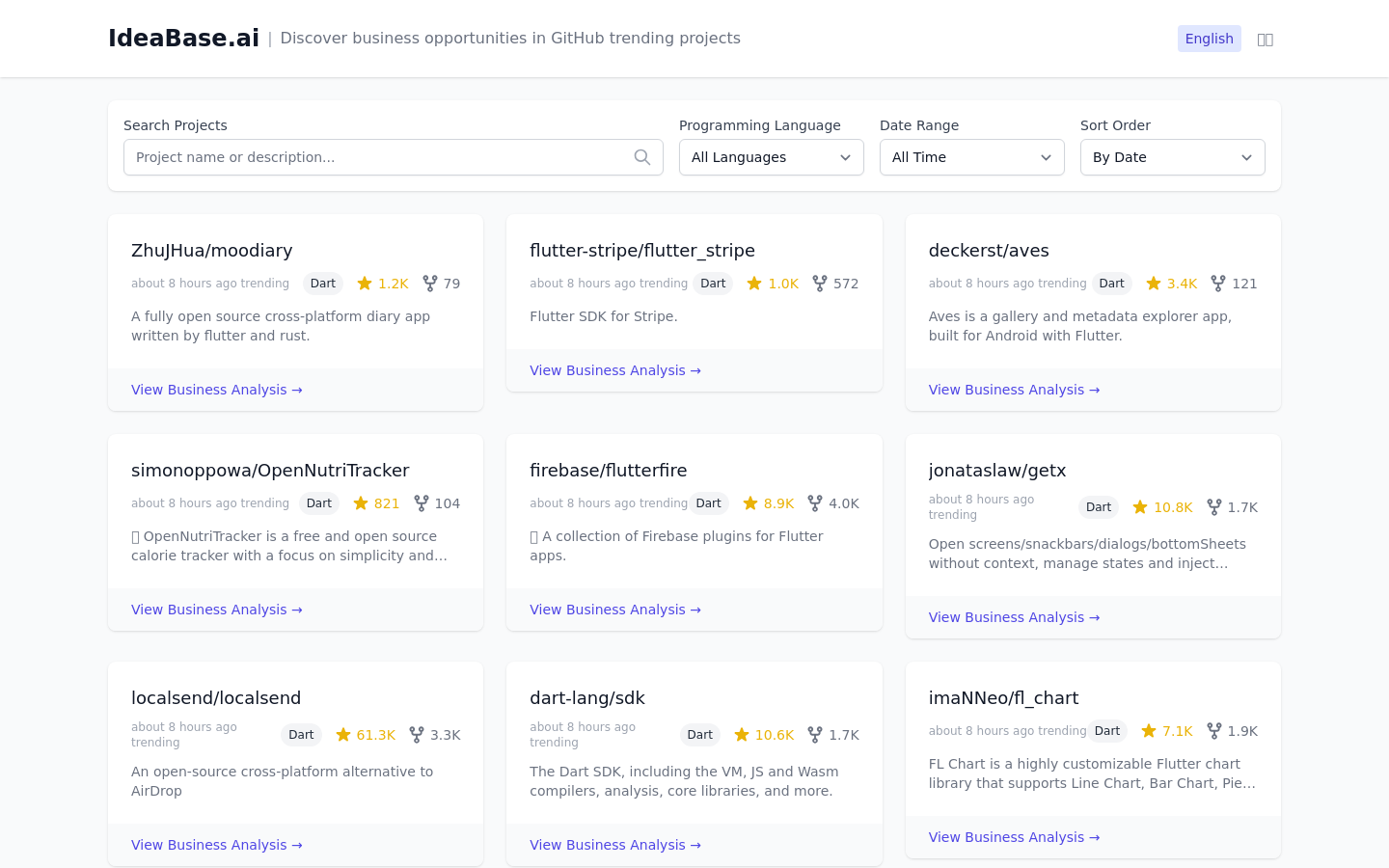Viewport: 1389px width, 868px height.
Task: Click the 61.3K star count
Action: pos(376,735)
